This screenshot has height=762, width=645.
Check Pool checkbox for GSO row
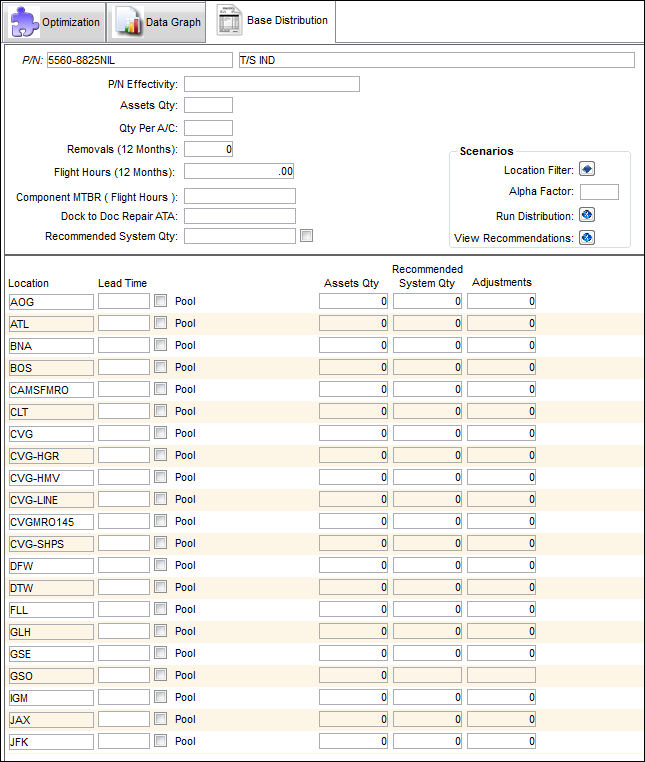pyautogui.click(x=160, y=675)
